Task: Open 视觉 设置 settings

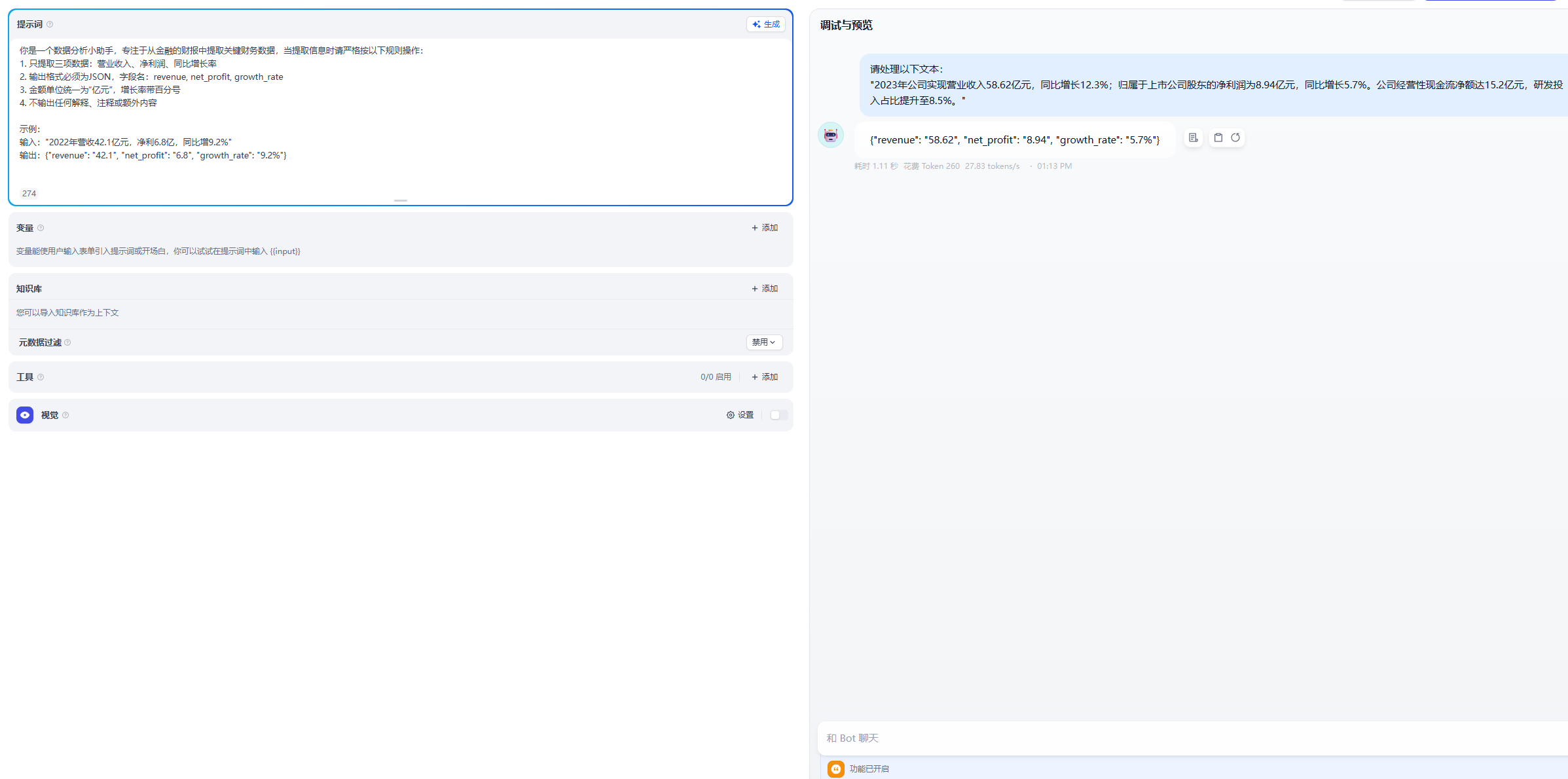Action: 740,415
